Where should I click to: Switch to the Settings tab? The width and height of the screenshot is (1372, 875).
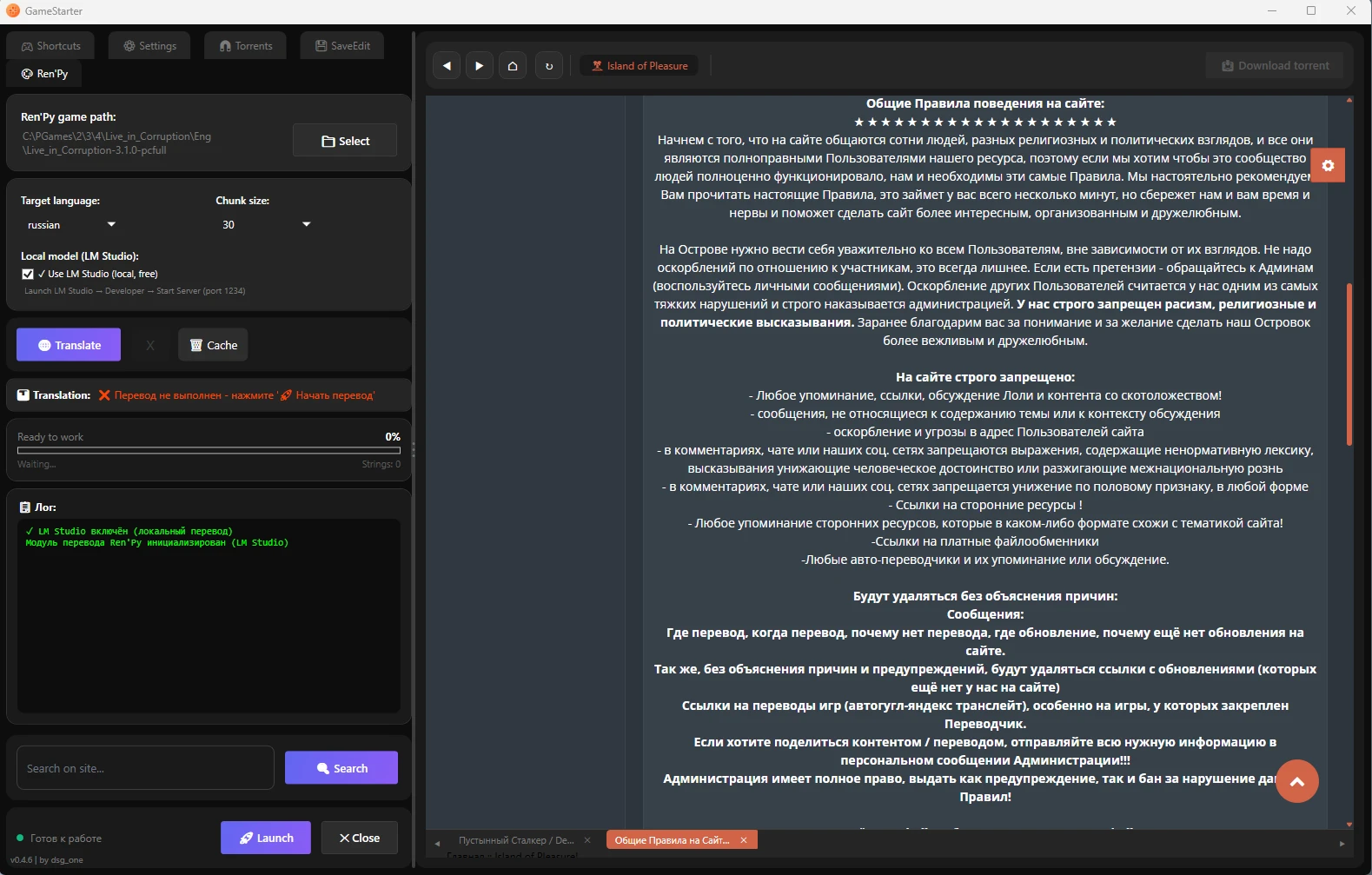tap(149, 46)
